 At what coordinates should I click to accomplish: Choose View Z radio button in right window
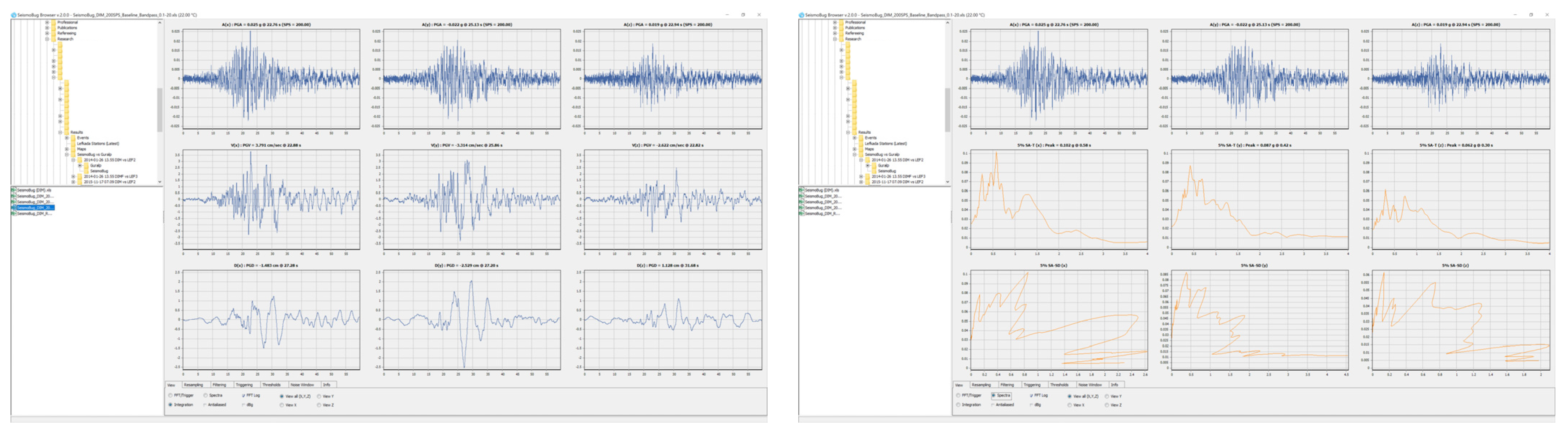coord(1107,405)
